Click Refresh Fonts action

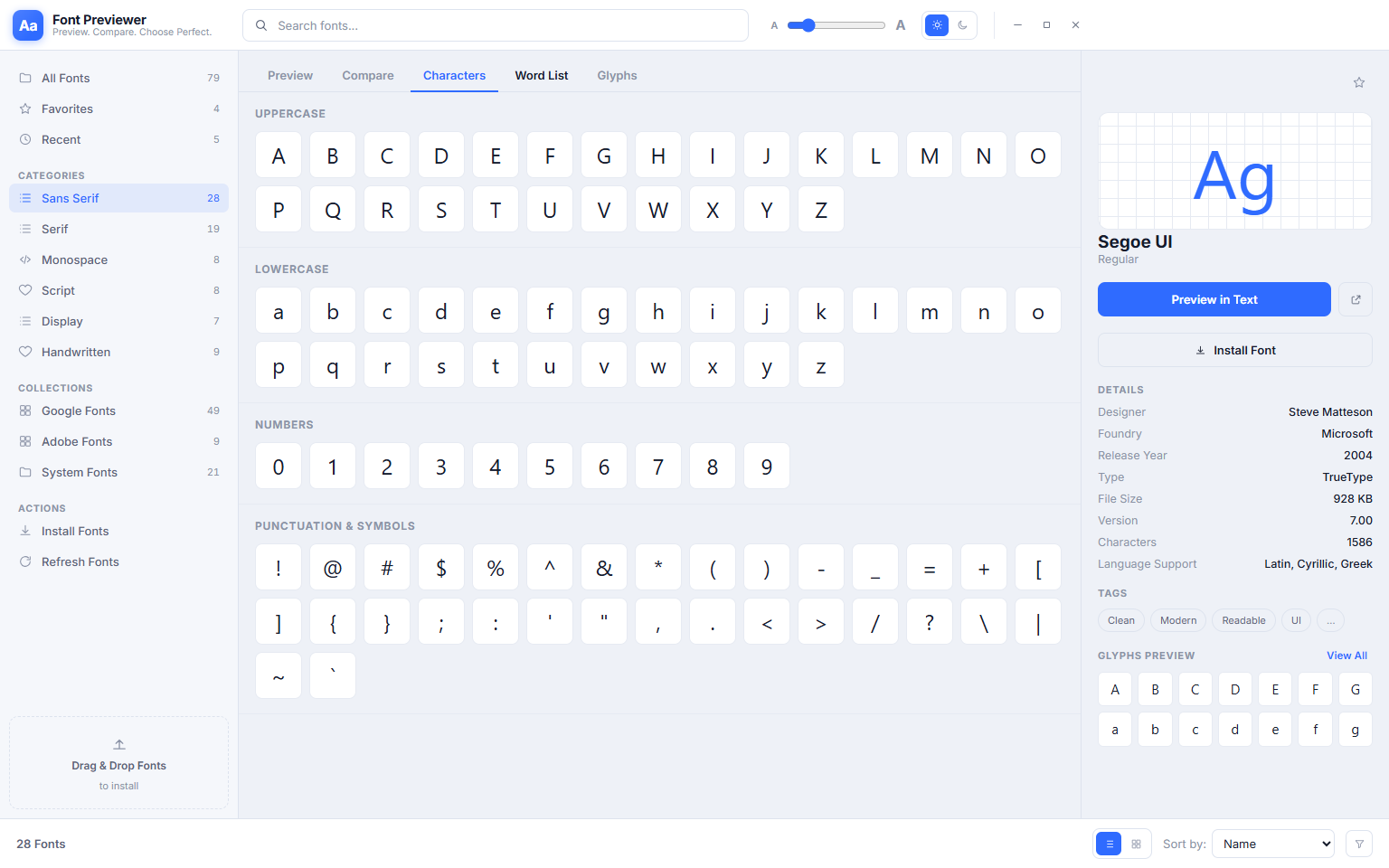click(x=118, y=561)
